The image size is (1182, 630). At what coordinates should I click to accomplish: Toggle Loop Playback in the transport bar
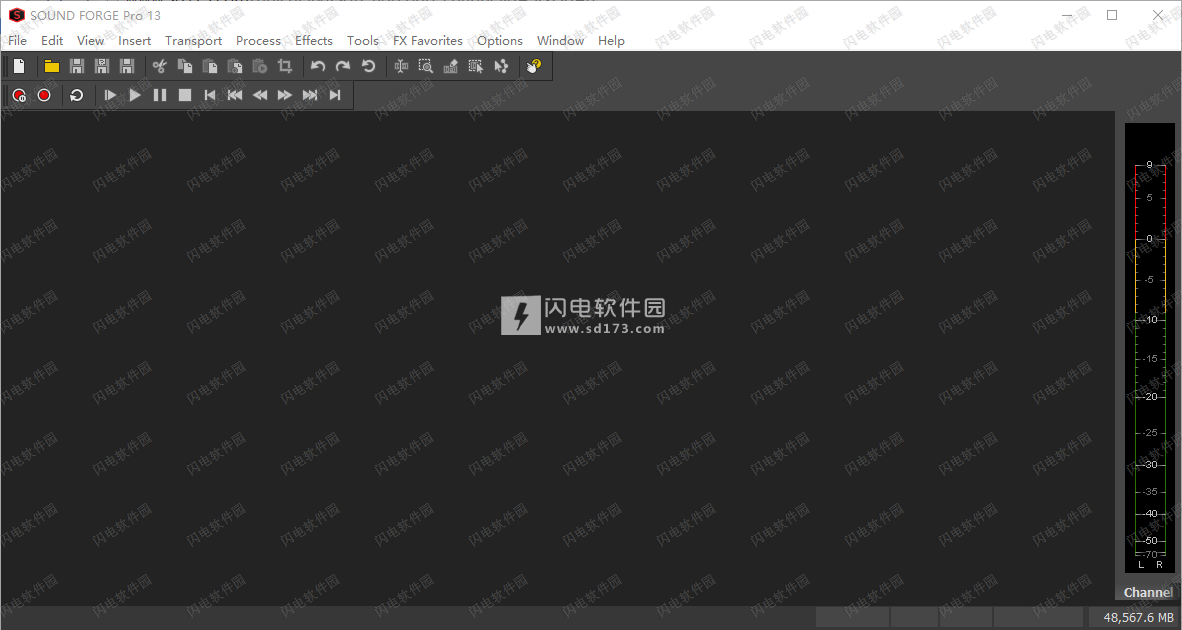(76, 95)
